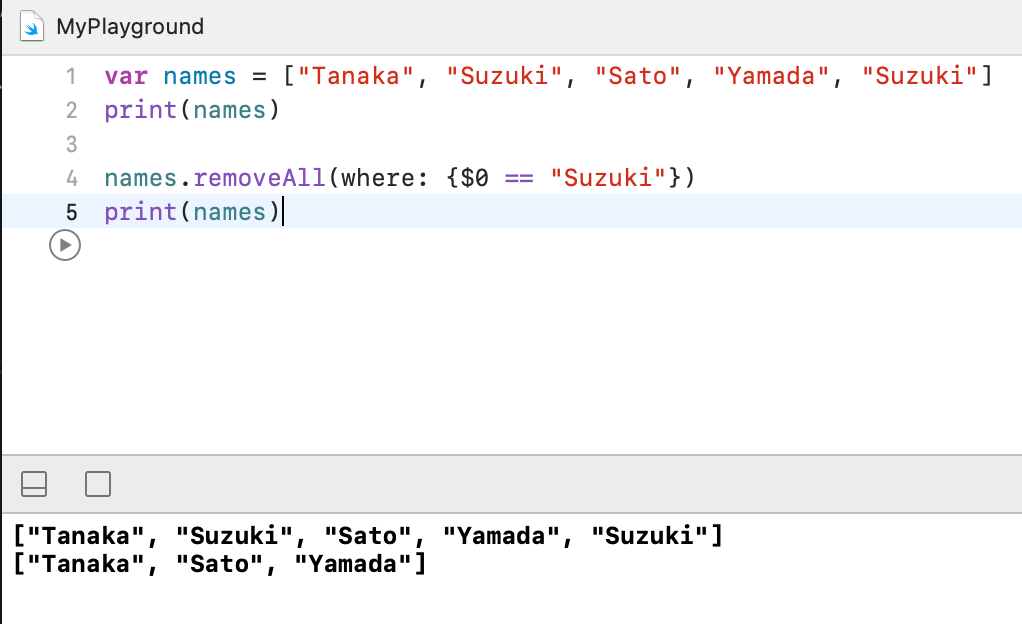The image size is (1022, 624).
Task: Click the 'removeAll' method name on line 4
Action: tap(260, 178)
